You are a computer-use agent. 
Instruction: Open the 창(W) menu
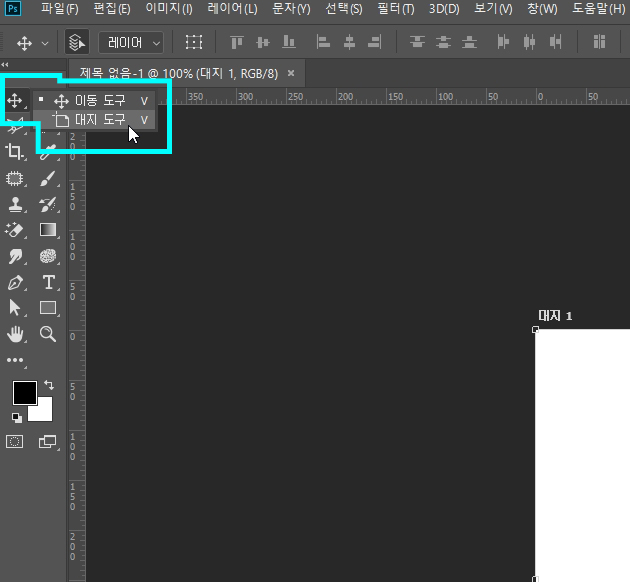[542, 8]
